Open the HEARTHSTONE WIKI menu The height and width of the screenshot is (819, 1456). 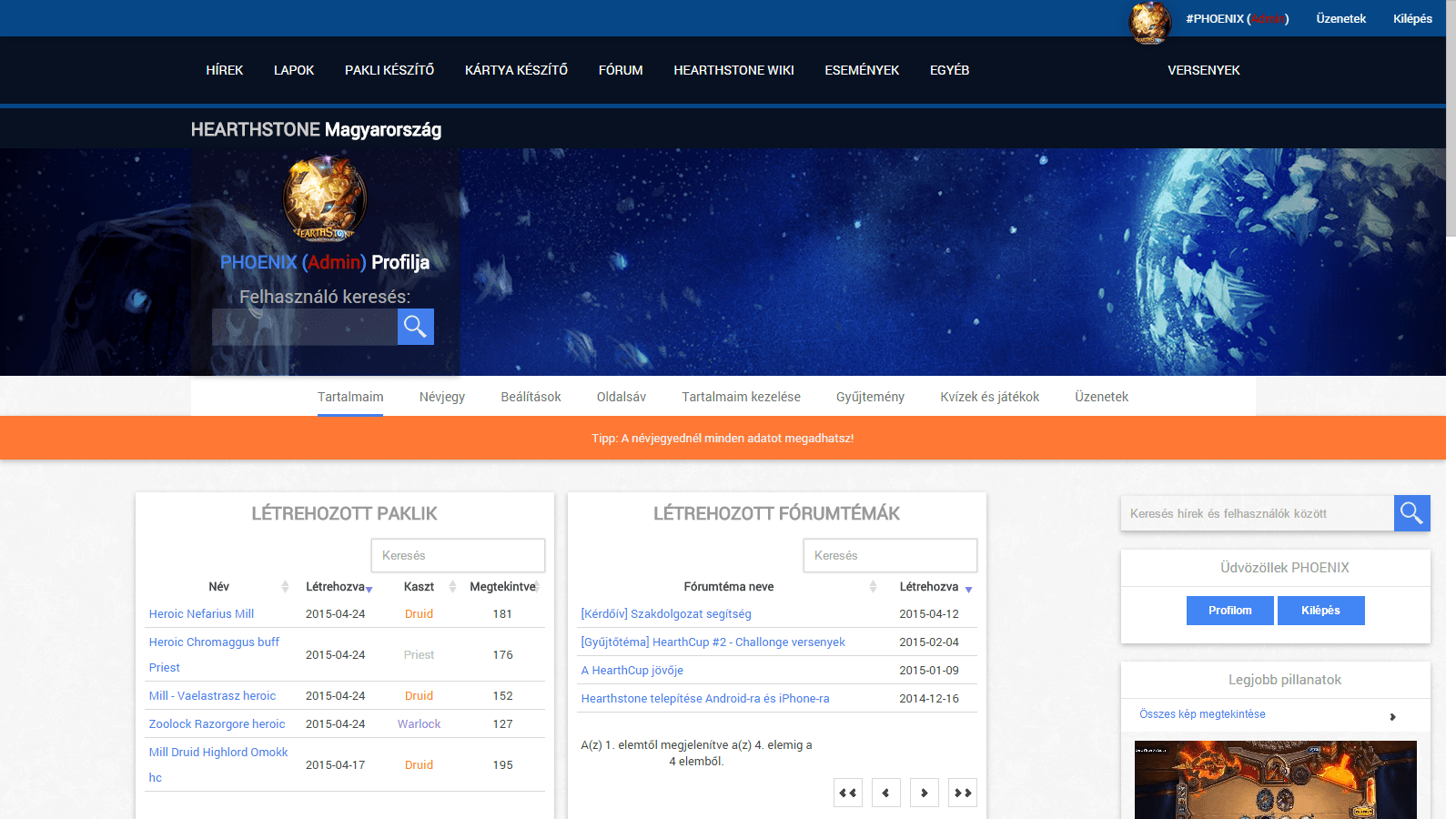[733, 70]
